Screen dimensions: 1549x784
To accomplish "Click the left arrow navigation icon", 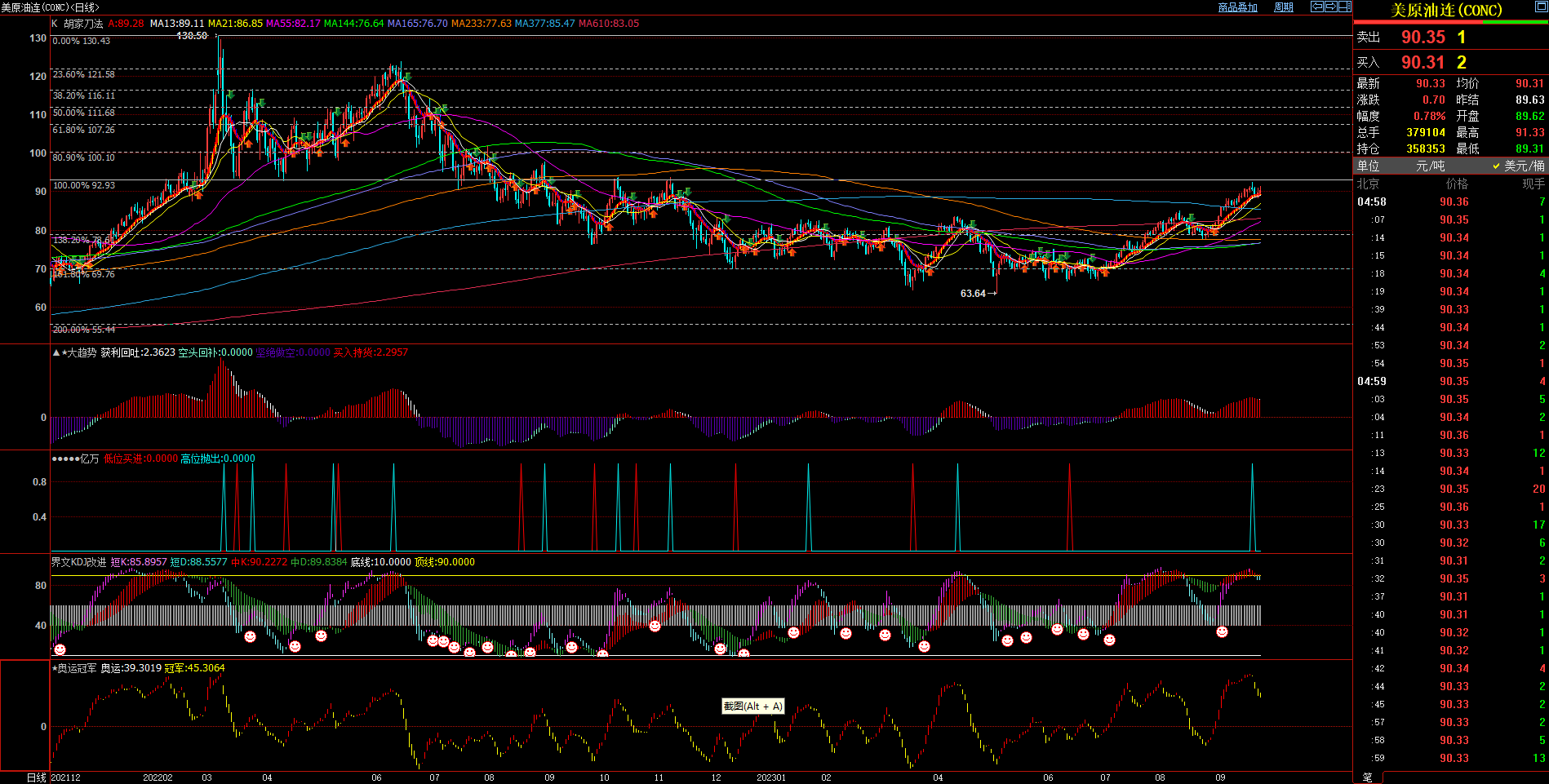I will tap(1317, 7).
